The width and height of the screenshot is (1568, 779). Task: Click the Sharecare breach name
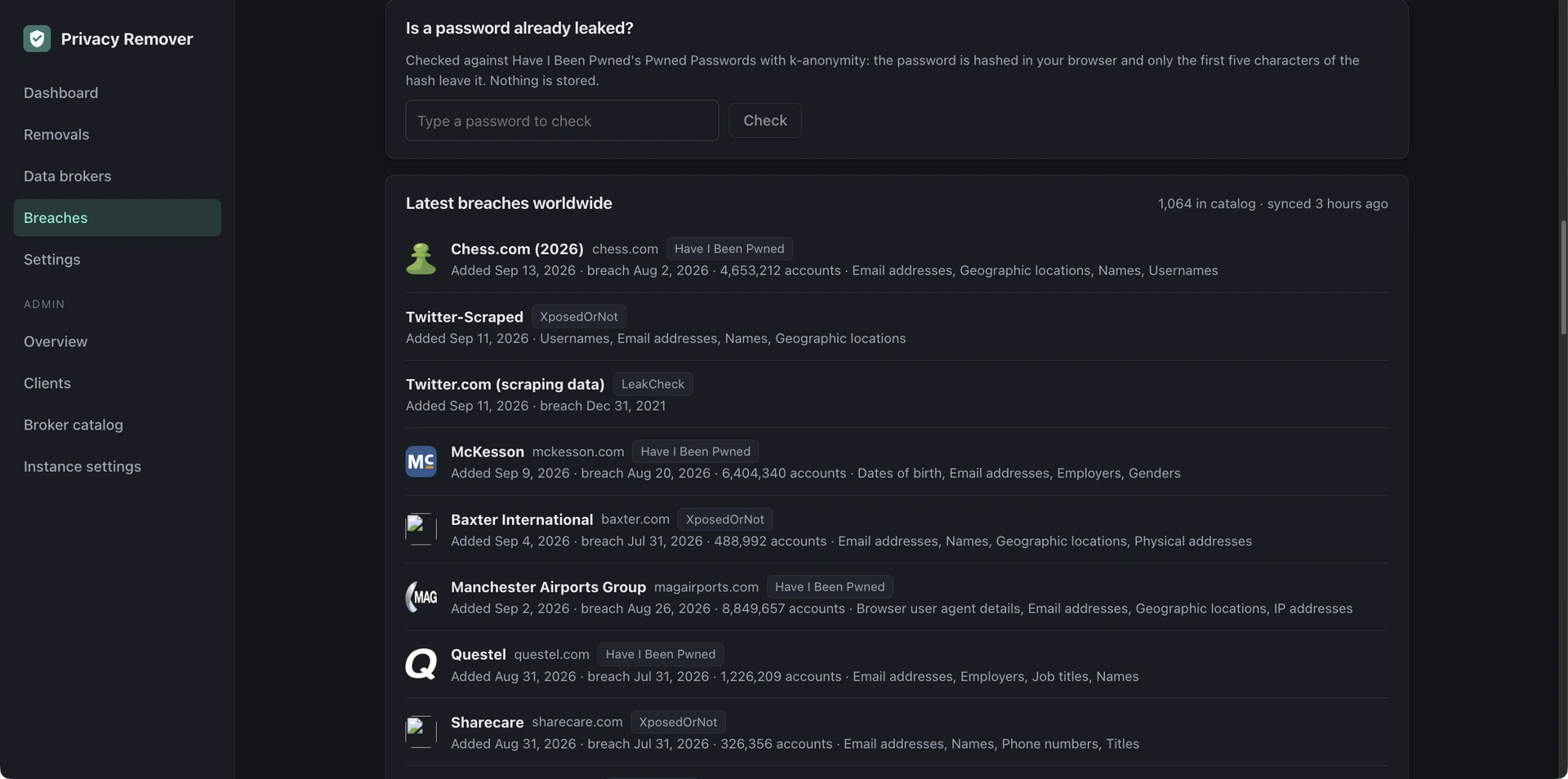[x=488, y=723]
